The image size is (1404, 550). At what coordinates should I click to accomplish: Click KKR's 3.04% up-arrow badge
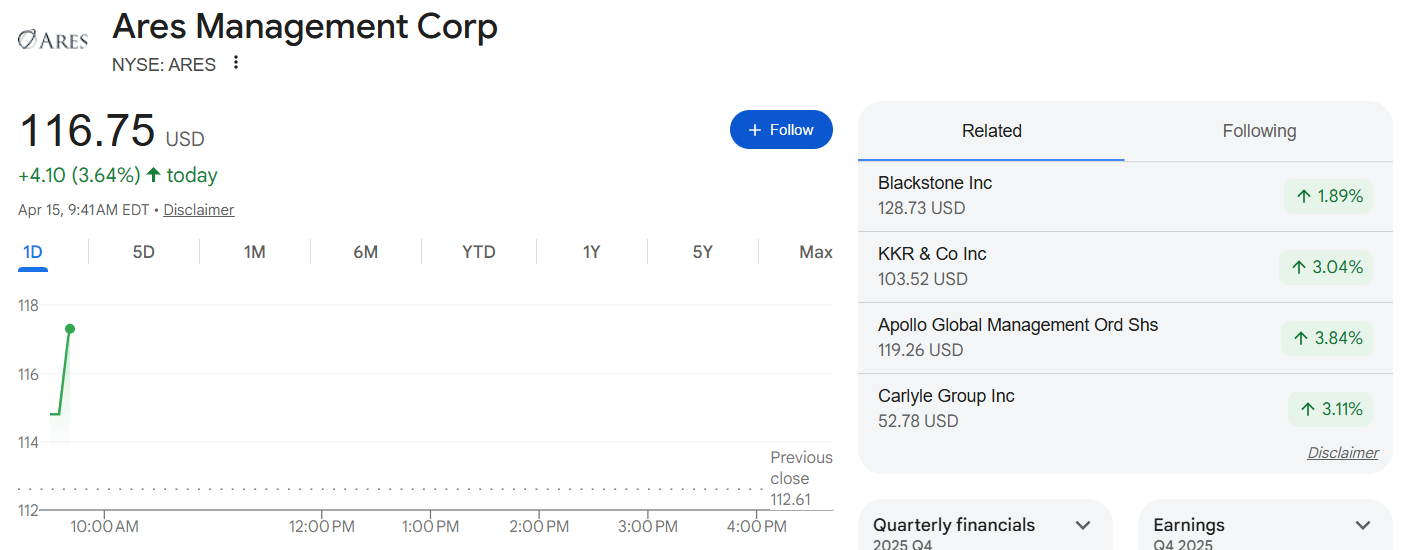tap(1326, 267)
